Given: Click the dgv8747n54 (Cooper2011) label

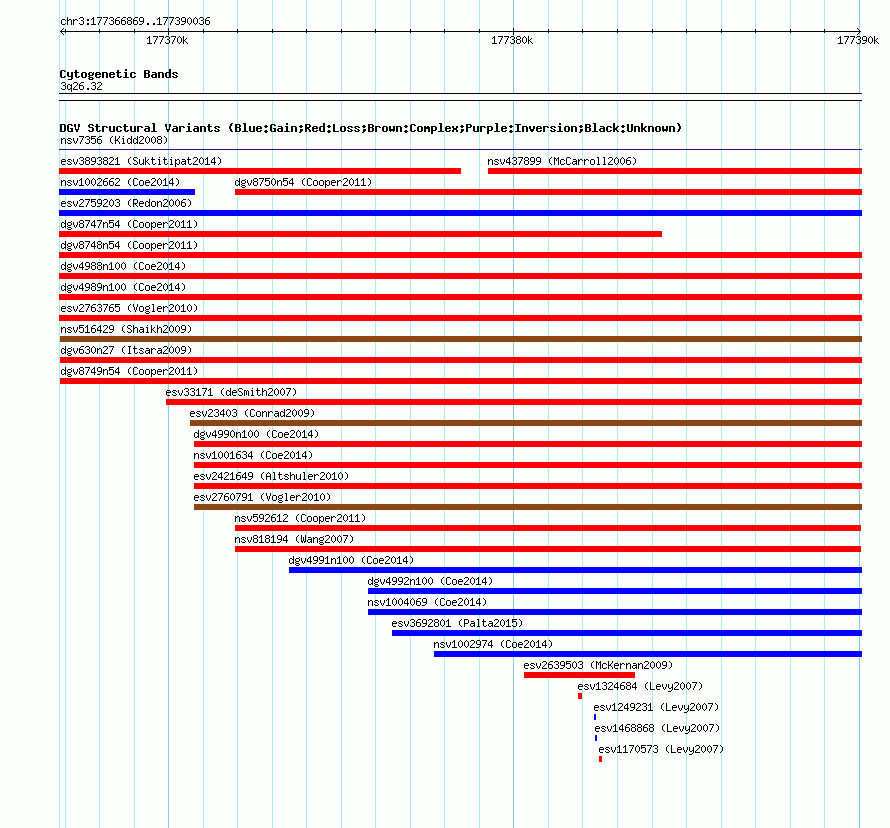Looking at the screenshot, I should pos(129,224).
